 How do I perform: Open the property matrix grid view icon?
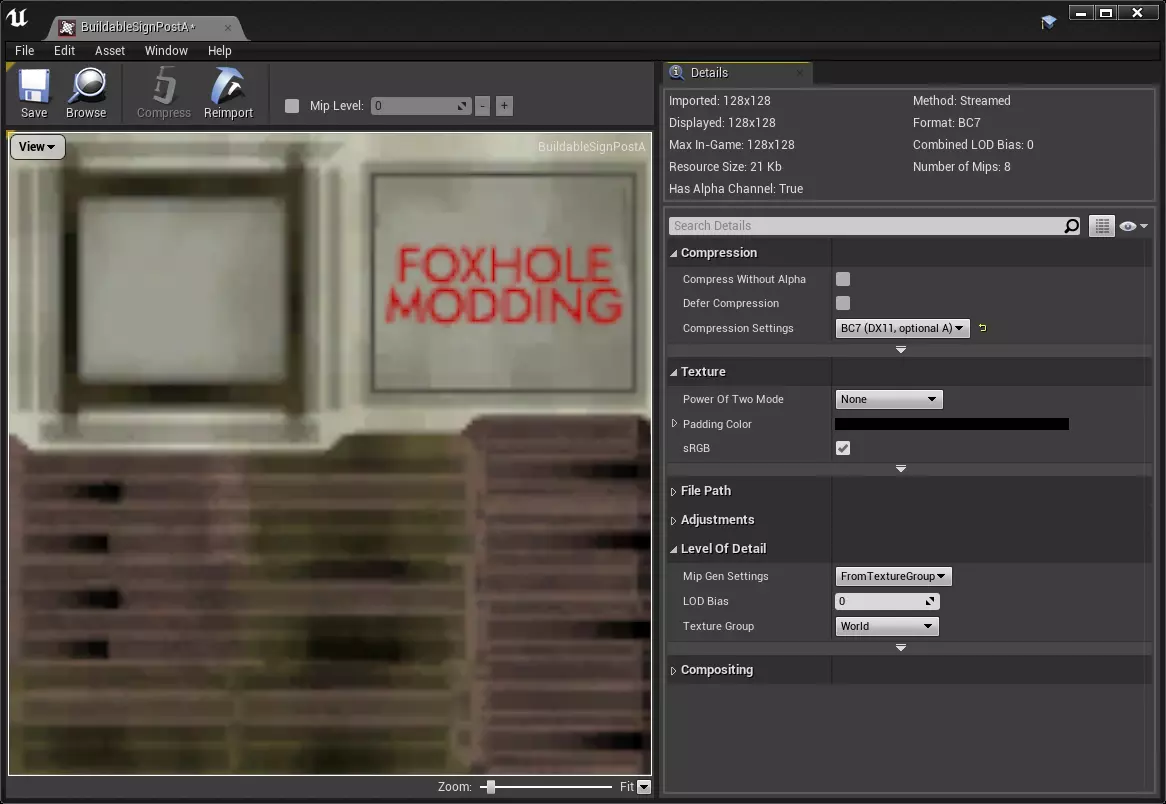point(1101,226)
